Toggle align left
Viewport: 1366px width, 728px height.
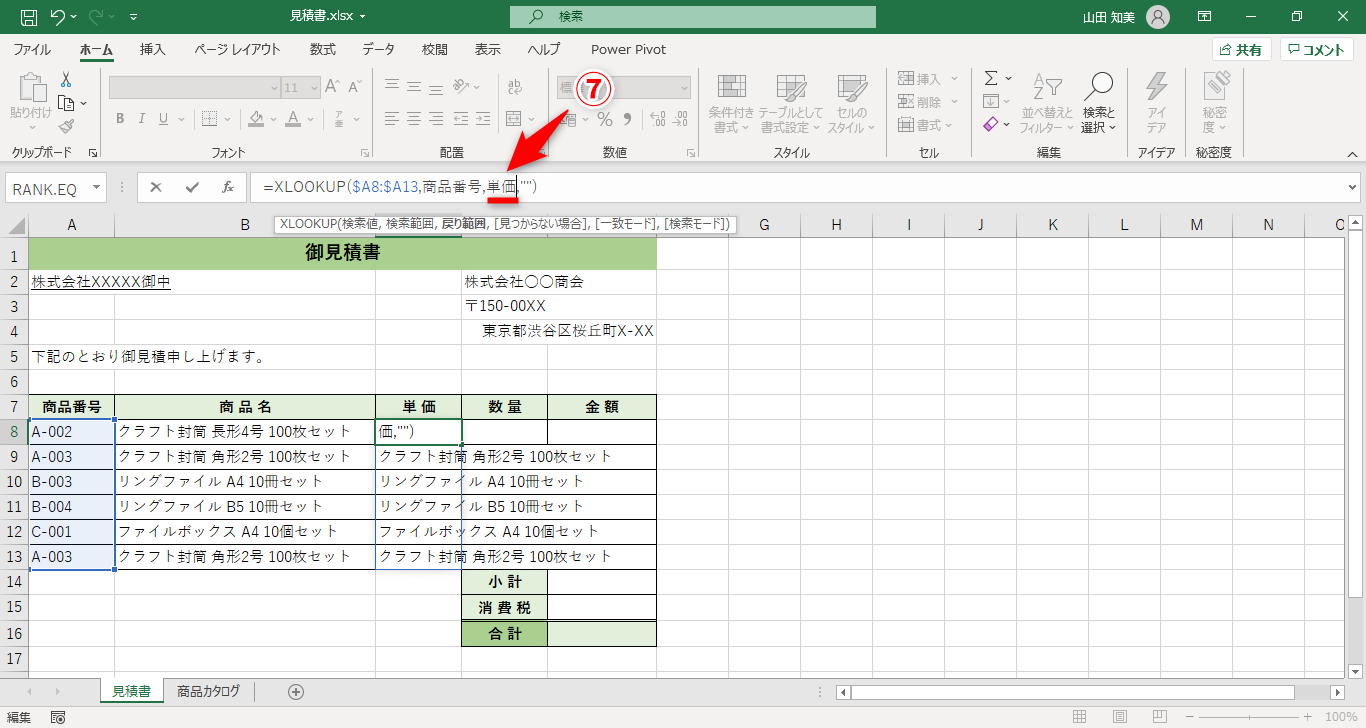point(392,119)
